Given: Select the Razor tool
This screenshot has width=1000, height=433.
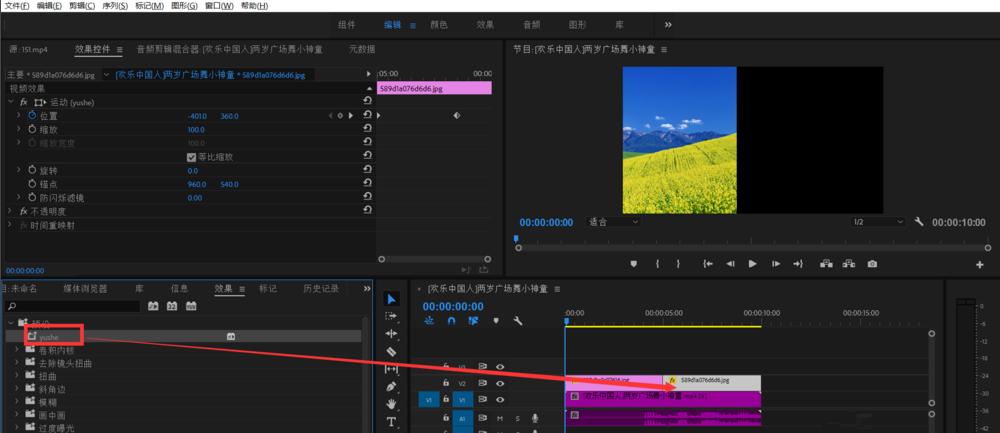Looking at the screenshot, I should pyautogui.click(x=391, y=351).
